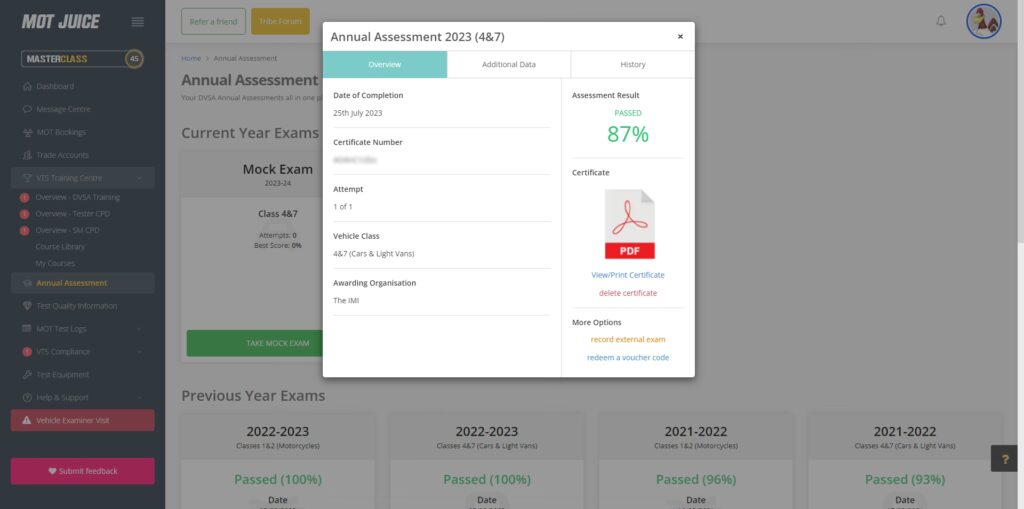Click the delete certificate link
The height and width of the screenshot is (509, 1024).
[628, 293]
